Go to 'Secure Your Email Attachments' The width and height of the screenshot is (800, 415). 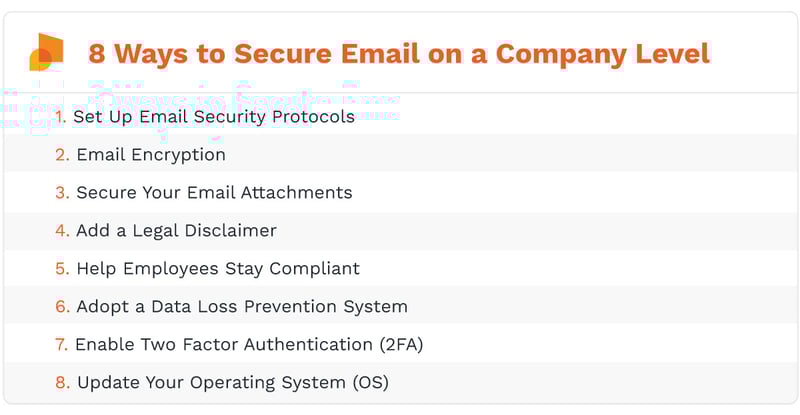pos(214,192)
